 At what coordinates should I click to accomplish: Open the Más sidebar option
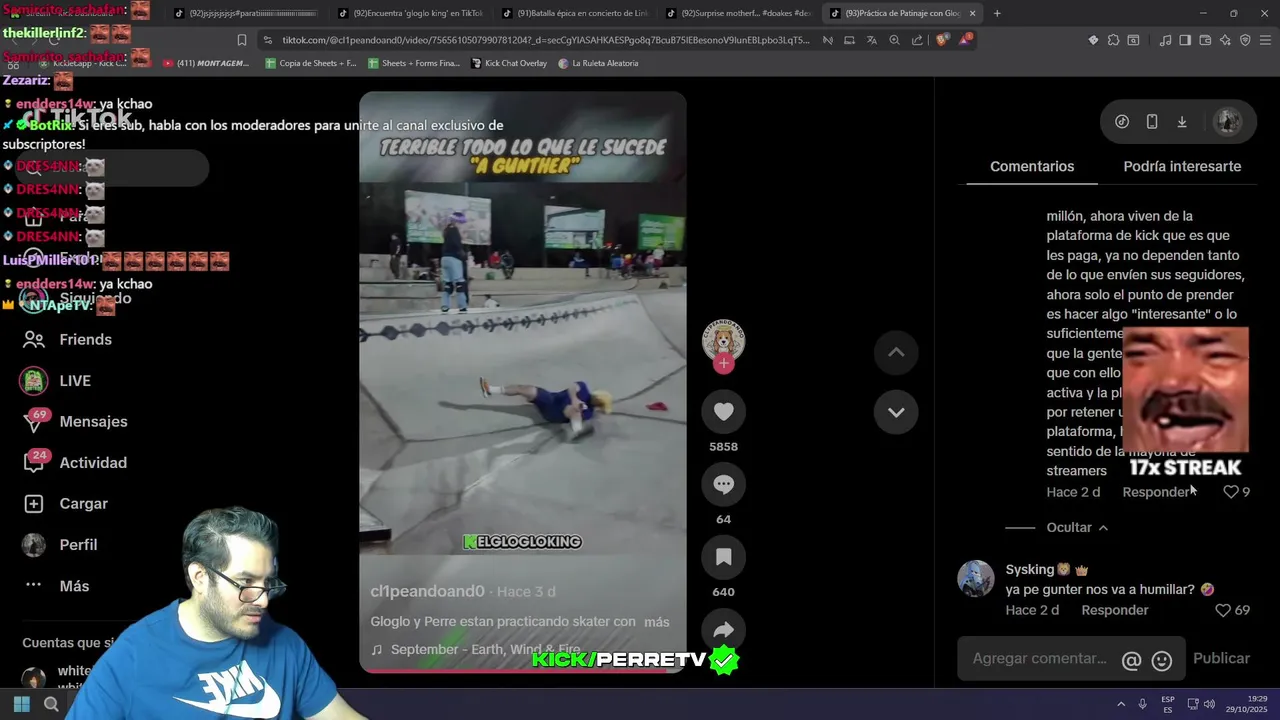(x=56, y=586)
